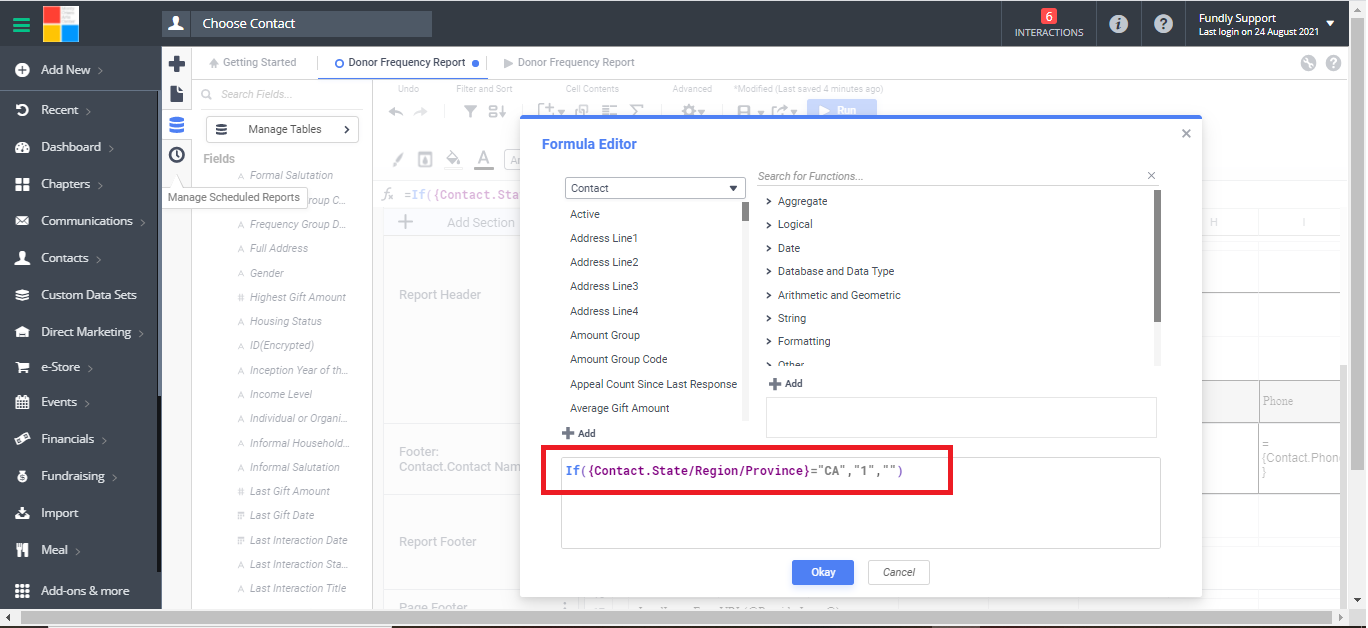
Task: Clear the function search with X icon
Action: click(1151, 176)
